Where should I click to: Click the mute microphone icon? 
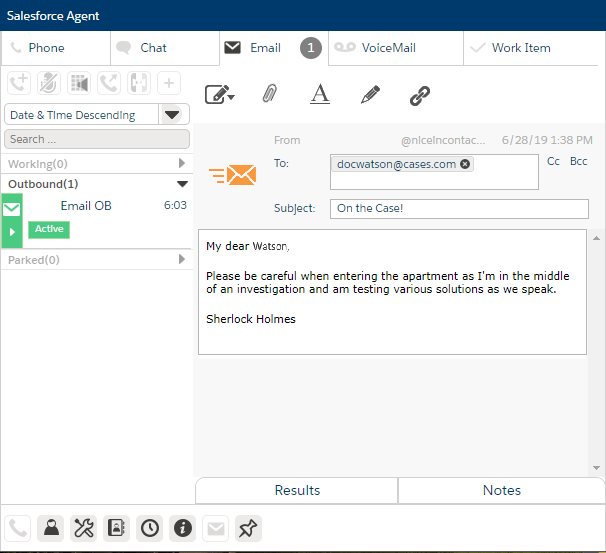49,83
